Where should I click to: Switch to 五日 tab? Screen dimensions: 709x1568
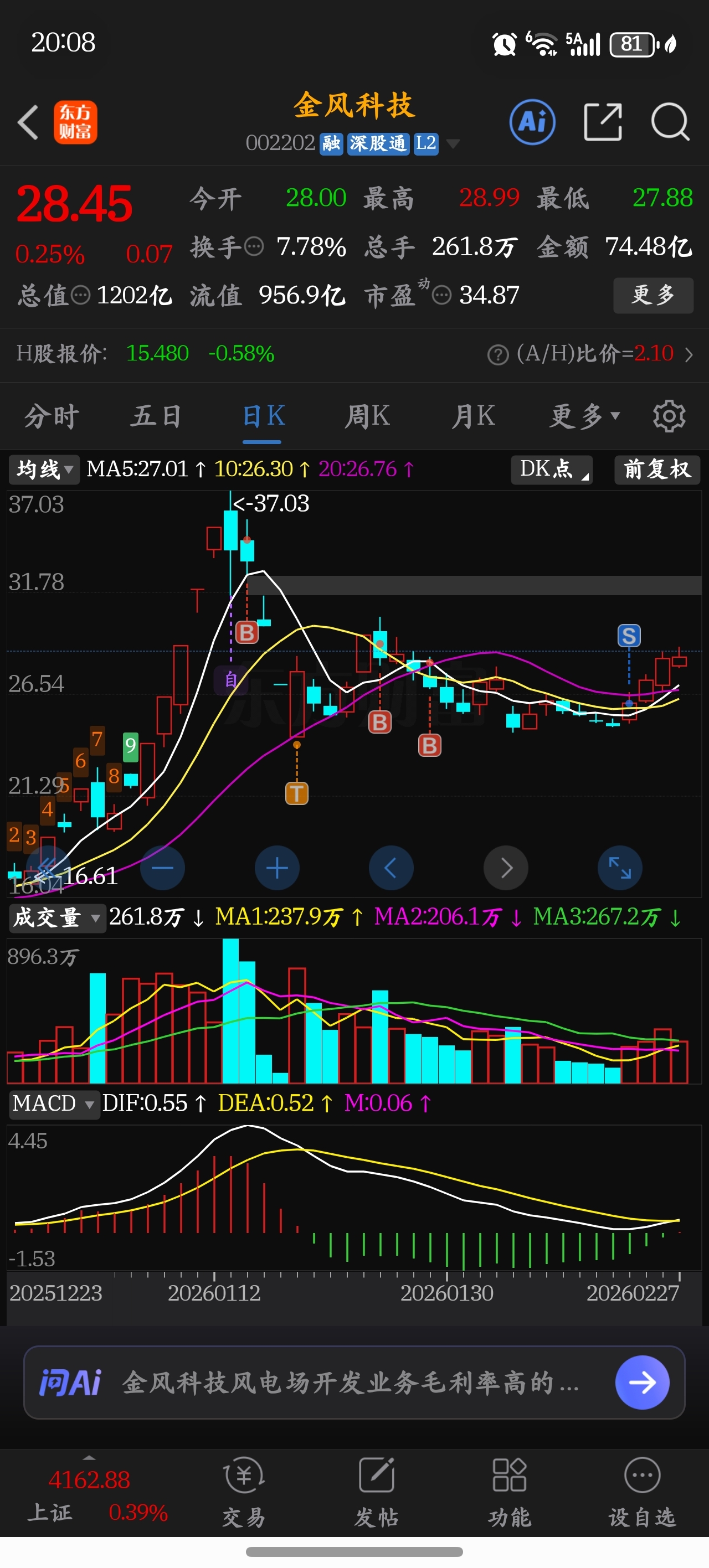(x=156, y=416)
